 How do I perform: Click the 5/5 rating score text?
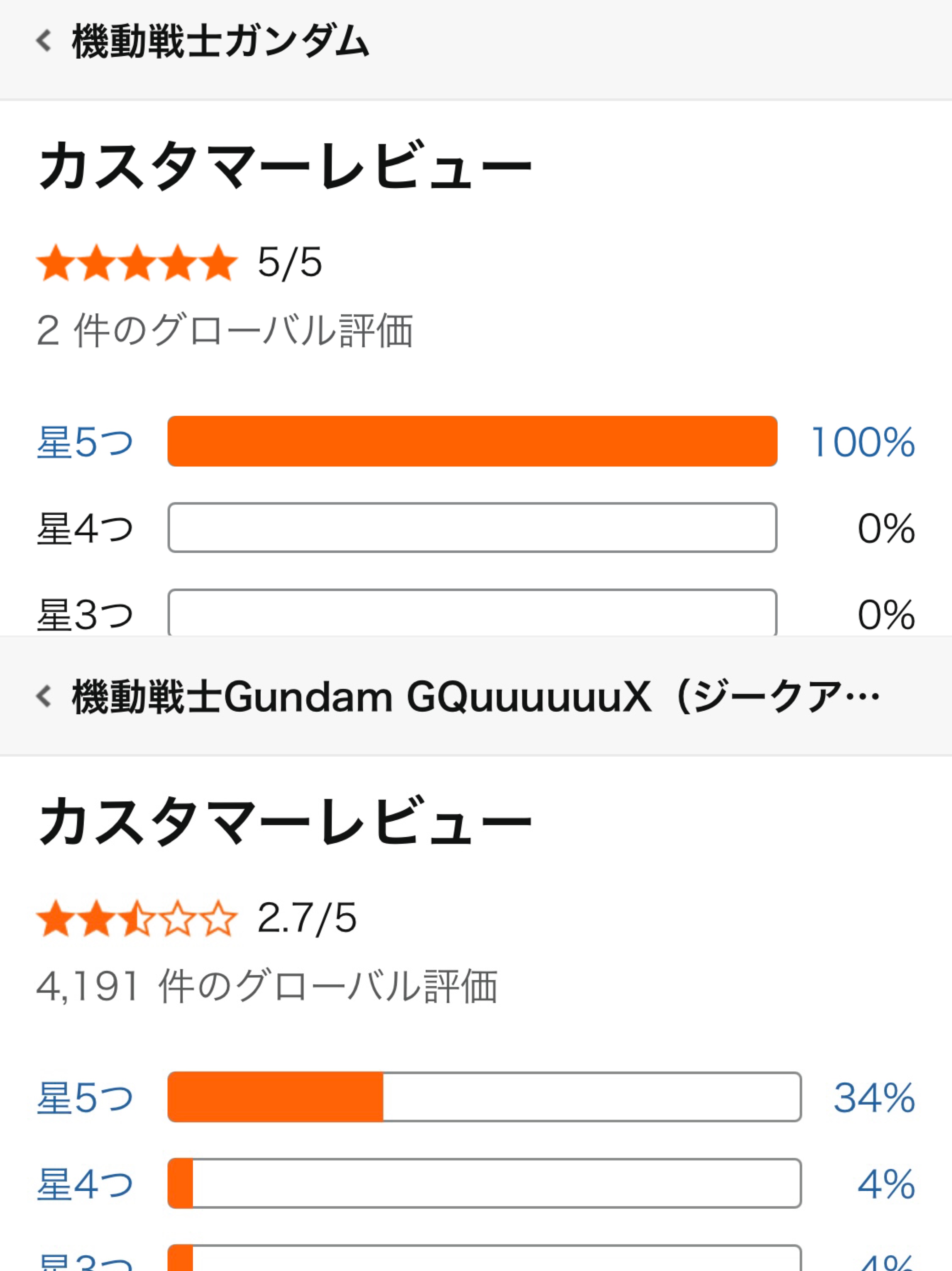[x=290, y=263]
